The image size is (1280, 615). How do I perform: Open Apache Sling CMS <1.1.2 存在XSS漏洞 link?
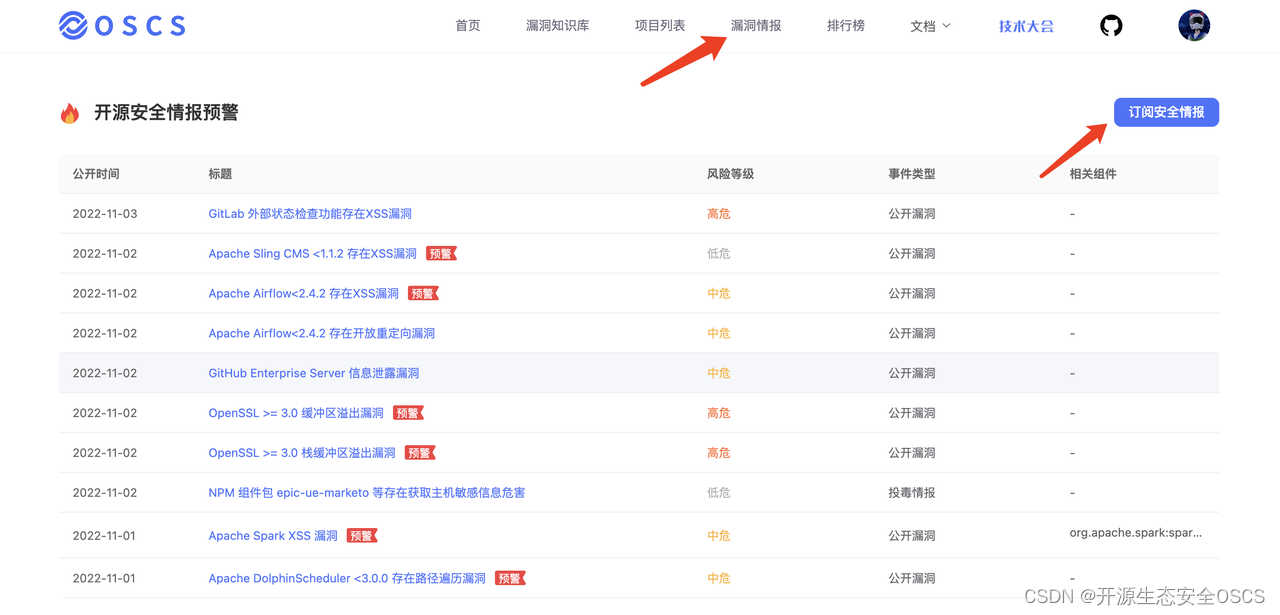coord(312,254)
